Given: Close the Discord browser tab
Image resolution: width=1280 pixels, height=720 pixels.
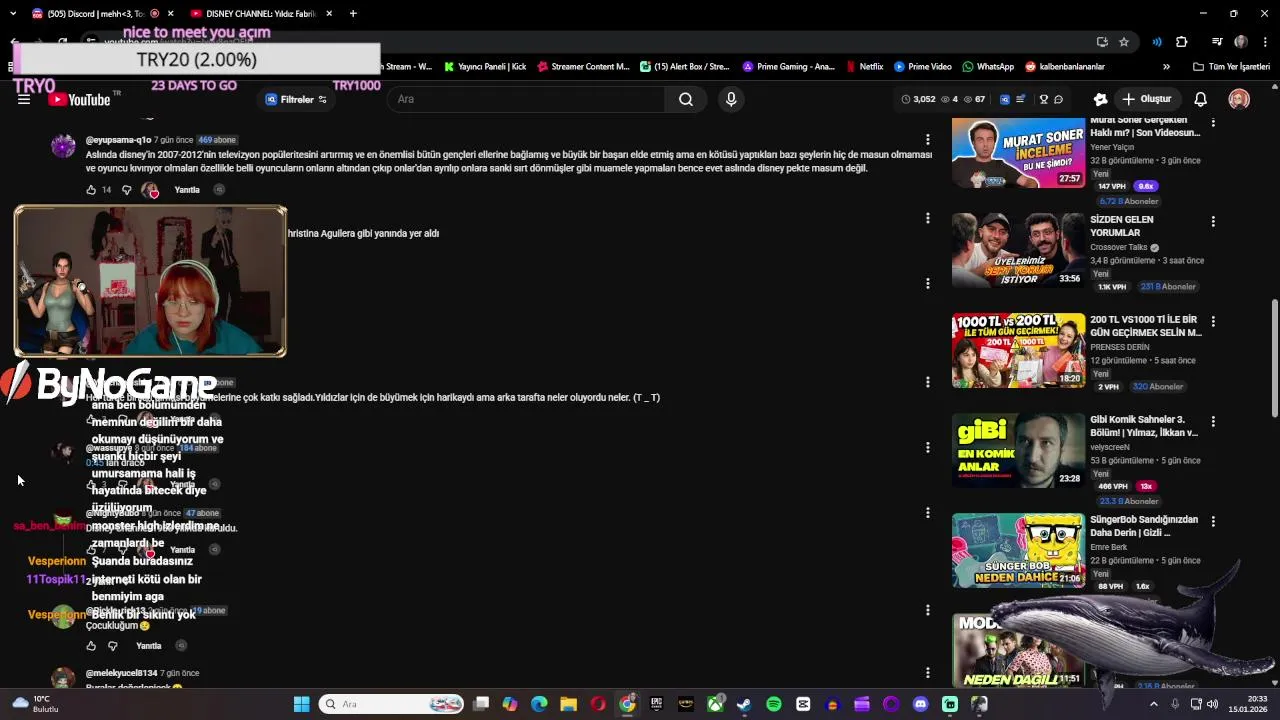Looking at the screenshot, I should [171, 14].
